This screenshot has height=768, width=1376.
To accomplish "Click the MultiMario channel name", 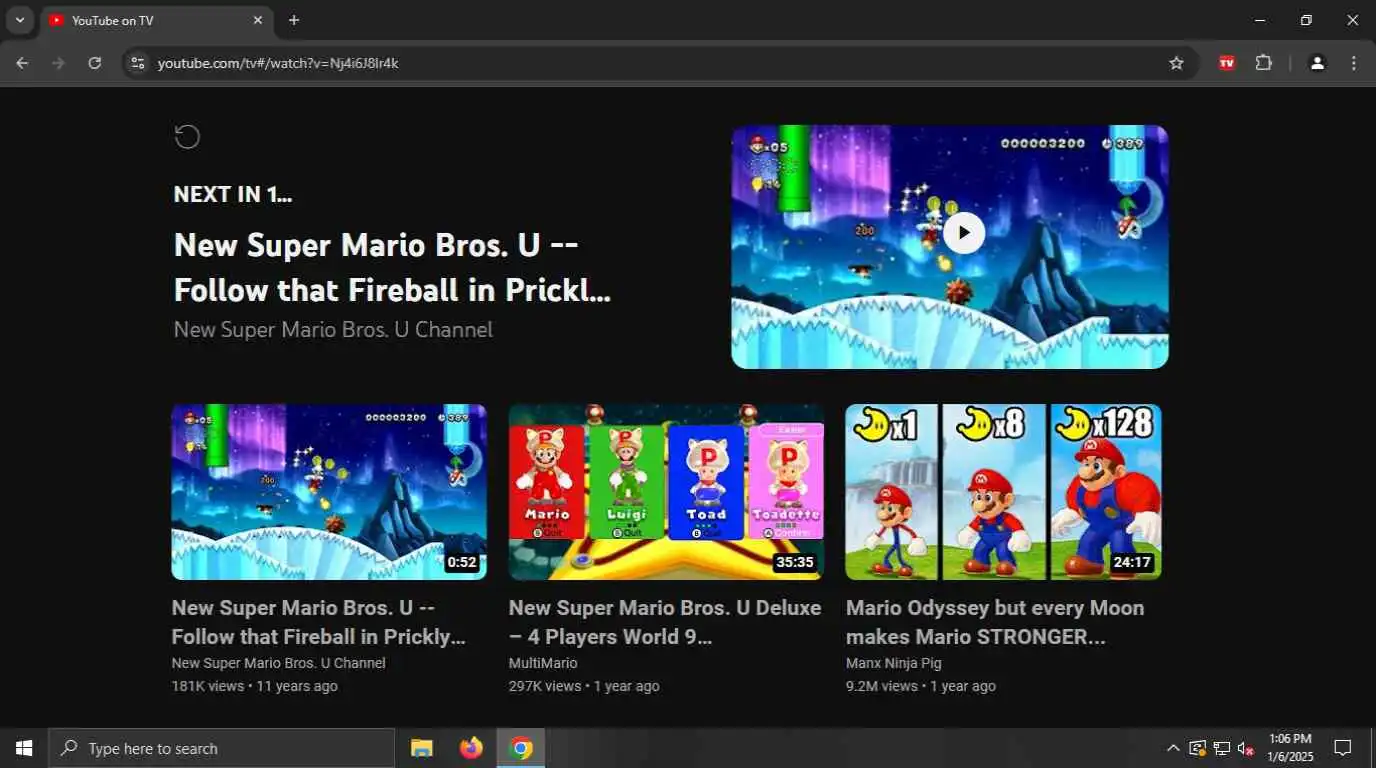I will tap(543, 663).
